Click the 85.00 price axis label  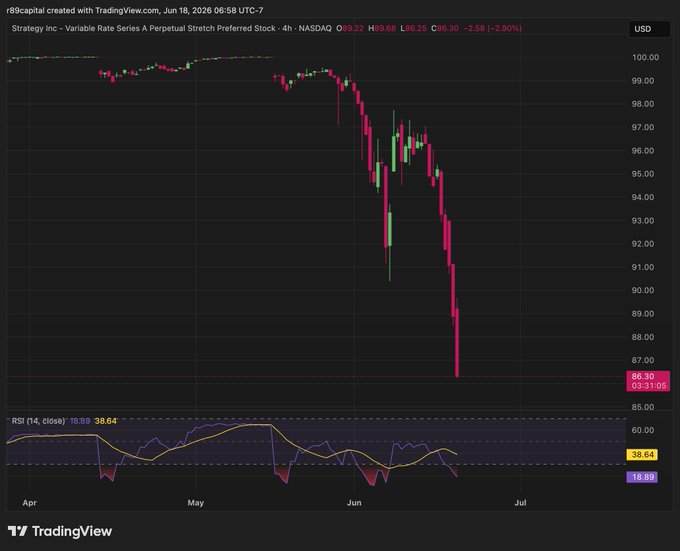coord(643,407)
